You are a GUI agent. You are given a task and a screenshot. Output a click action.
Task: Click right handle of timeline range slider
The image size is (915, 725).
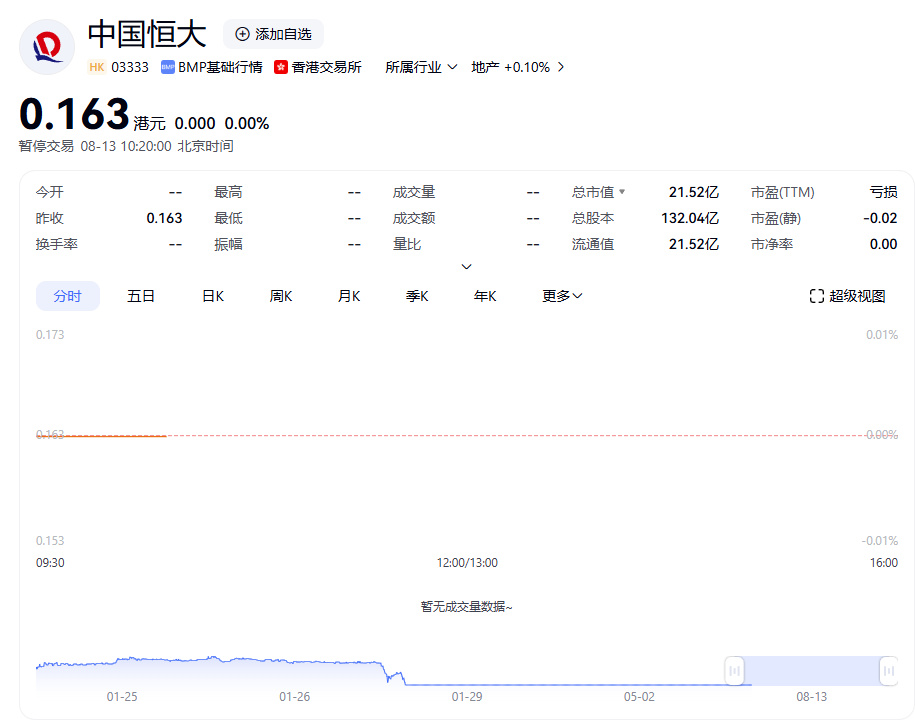click(x=889, y=671)
